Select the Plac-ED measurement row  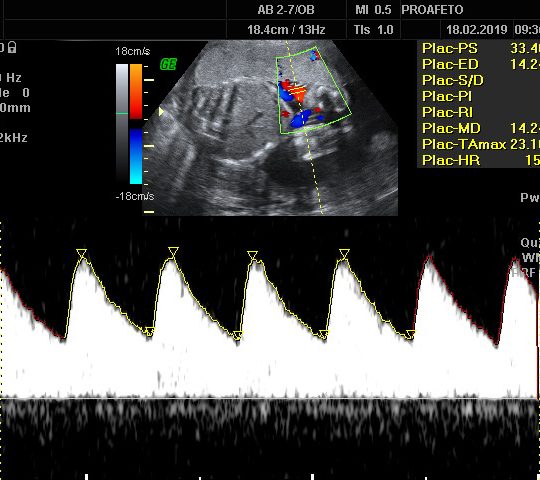(x=478, y=64)
